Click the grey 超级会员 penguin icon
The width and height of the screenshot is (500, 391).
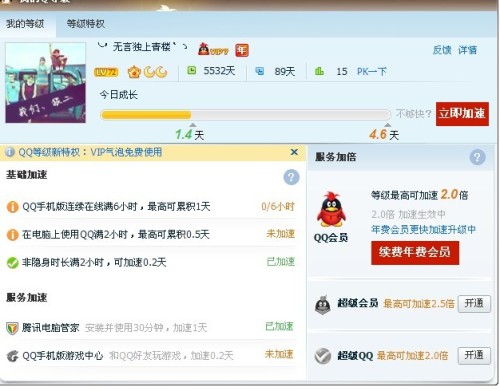click(x=323, y=305)
